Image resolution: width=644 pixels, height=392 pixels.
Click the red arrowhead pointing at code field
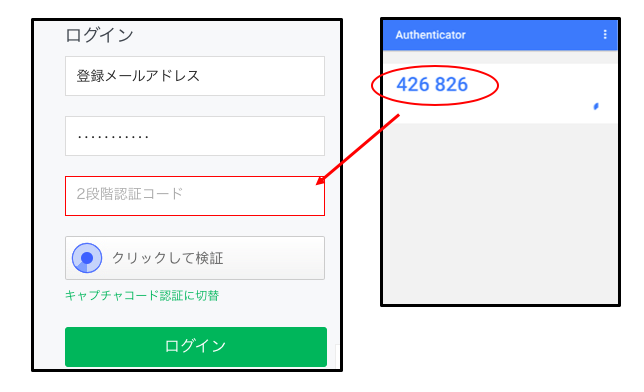pyautogui.click(x=320, y=180)
